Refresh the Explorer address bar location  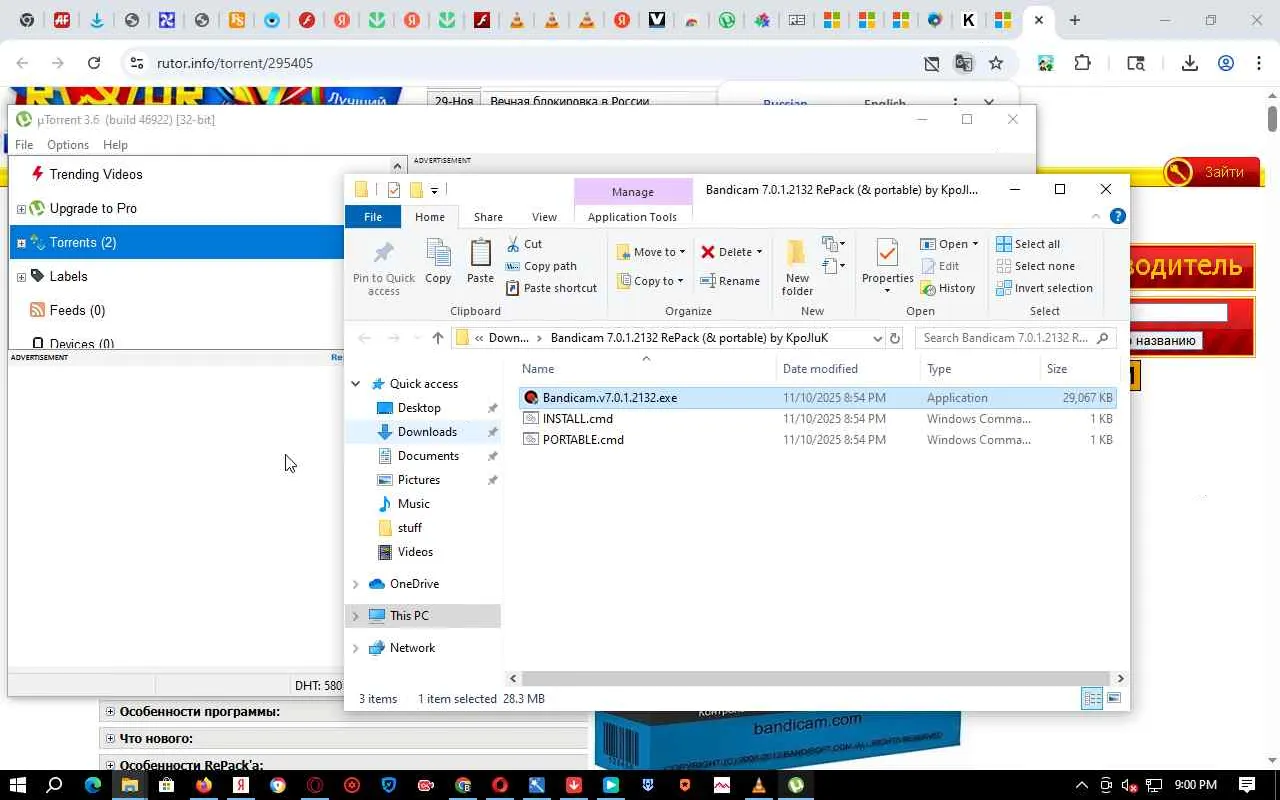(x=895, y=338)
